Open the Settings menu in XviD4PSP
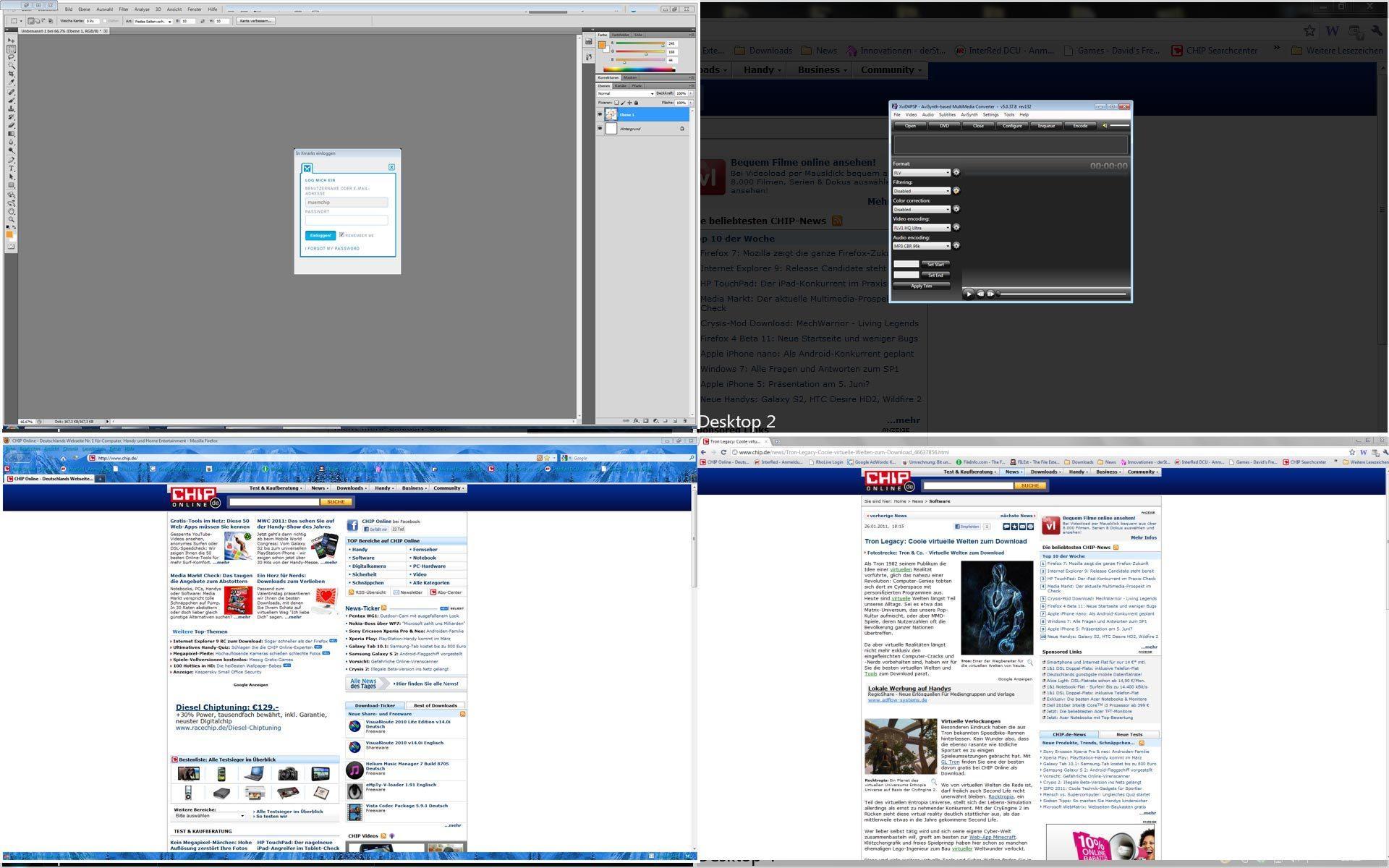The width and height of the screenshot is (1389, 868). click(991, 114)
